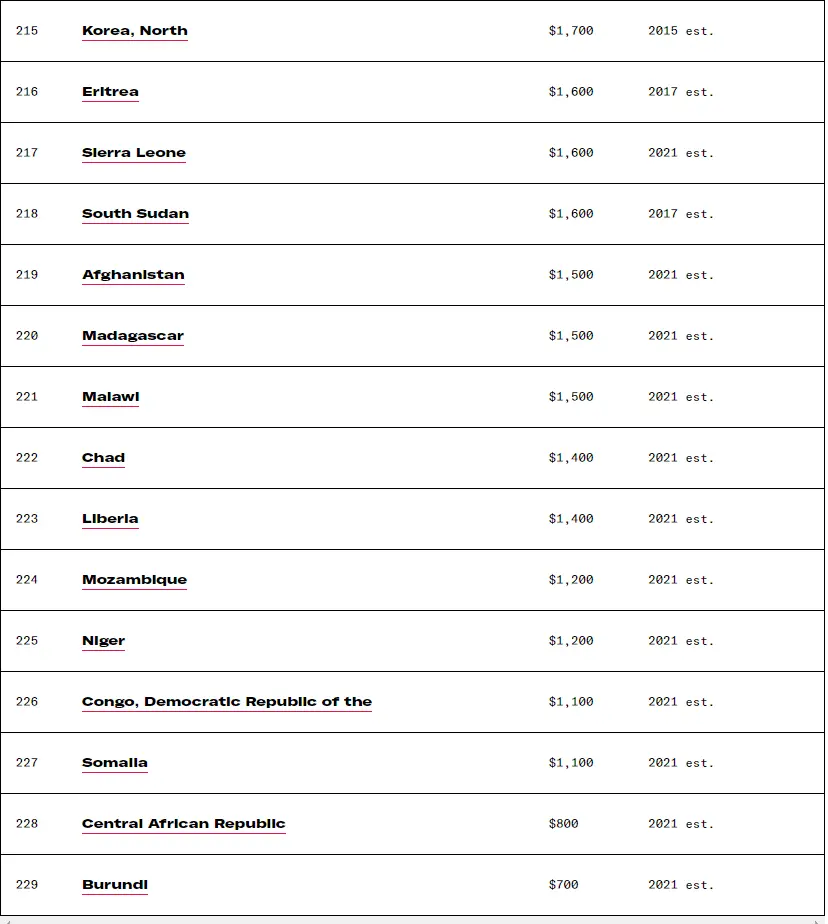The image size is (828, 924).
Task: Click the $700 value in Burundi's row
Action: 563,885
